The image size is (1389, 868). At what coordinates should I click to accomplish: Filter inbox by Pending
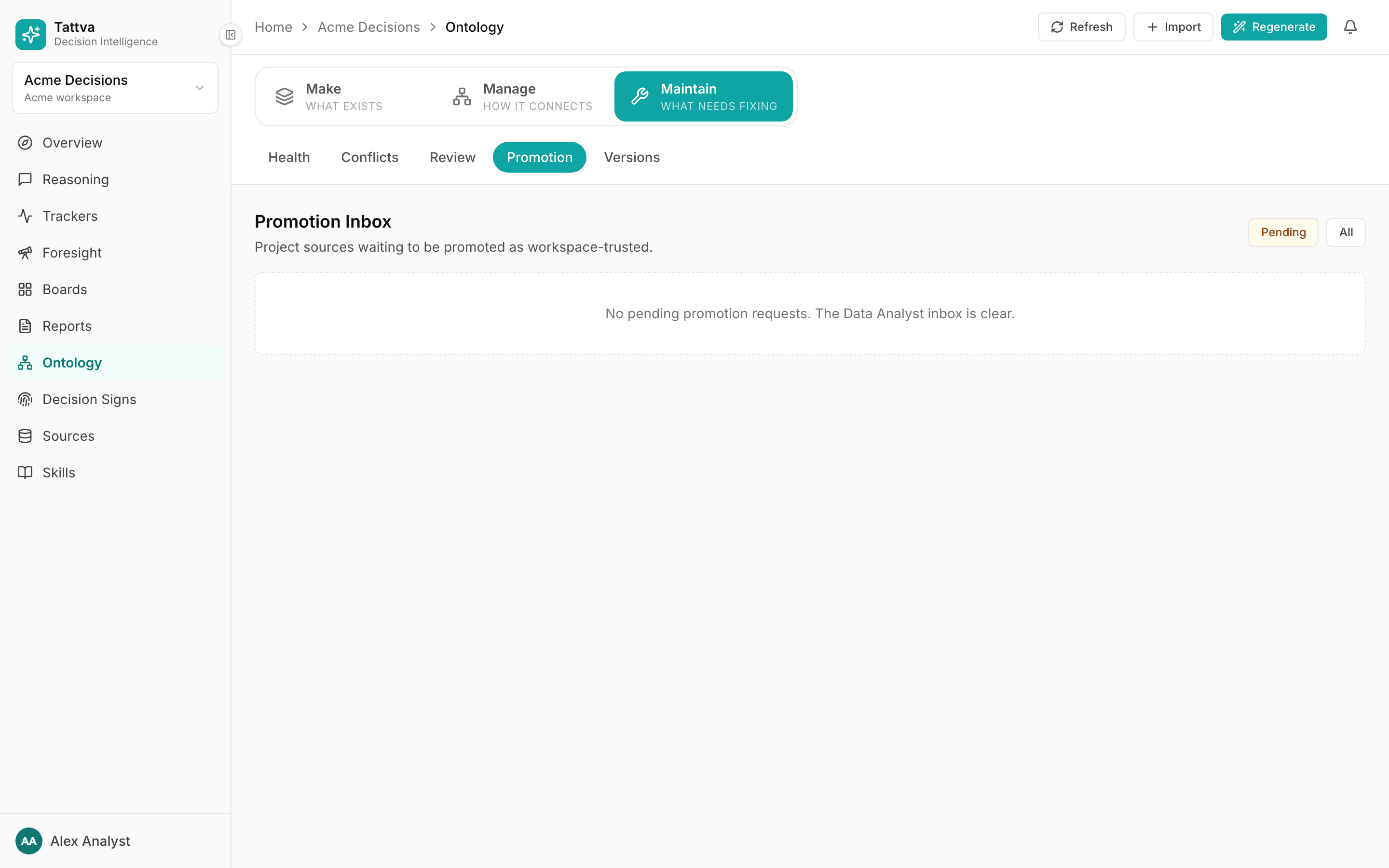[x=1283, y=232]
